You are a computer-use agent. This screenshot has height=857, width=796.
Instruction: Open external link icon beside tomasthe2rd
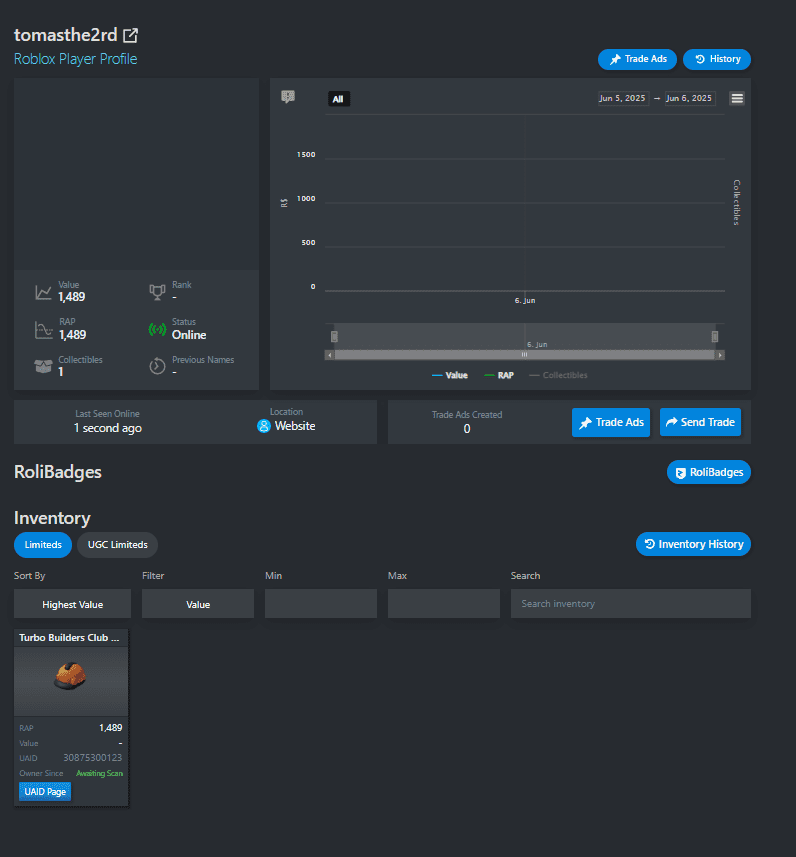pos(130,36)
